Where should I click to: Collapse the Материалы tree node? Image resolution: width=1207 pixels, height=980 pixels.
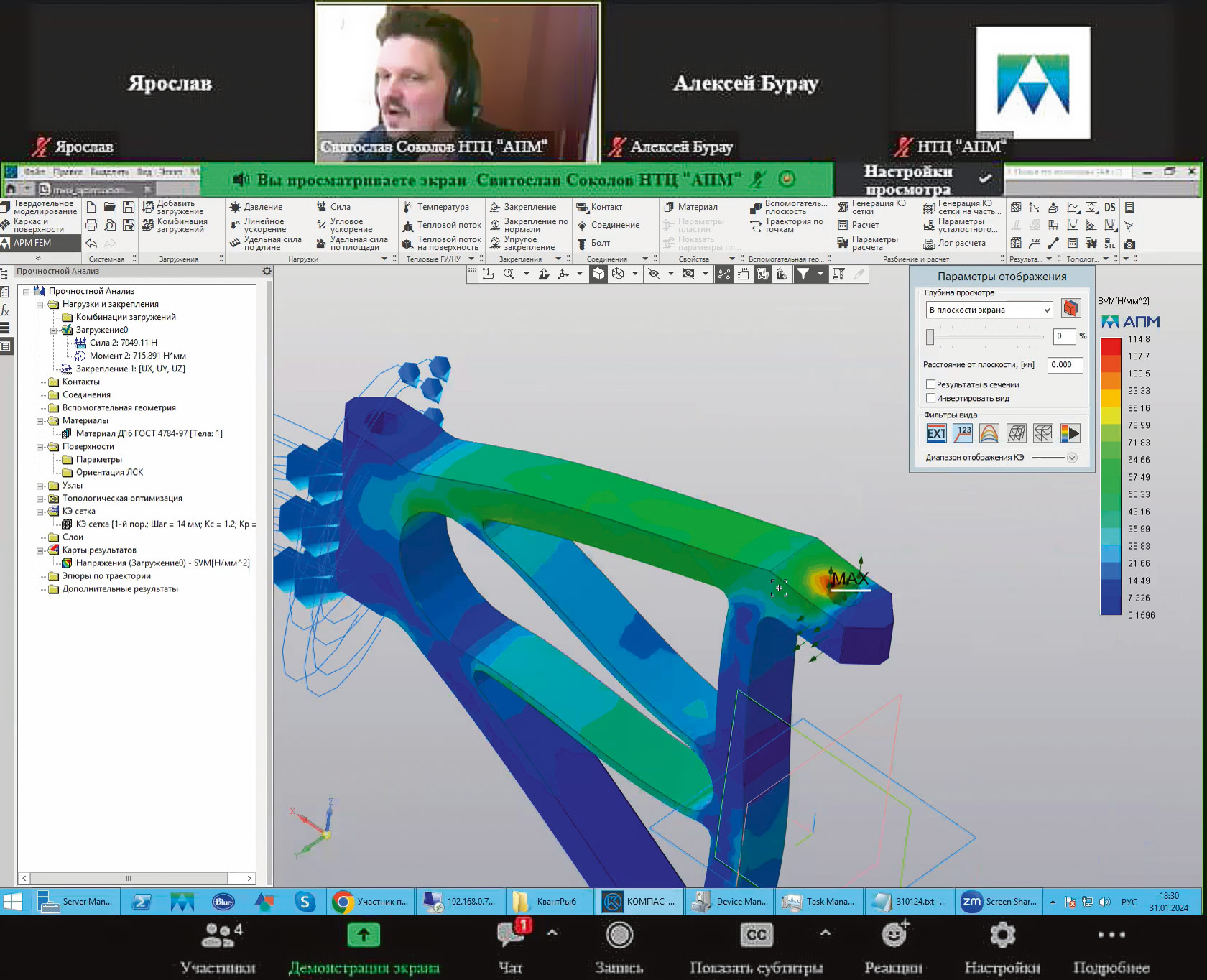[x=40, y=421]
